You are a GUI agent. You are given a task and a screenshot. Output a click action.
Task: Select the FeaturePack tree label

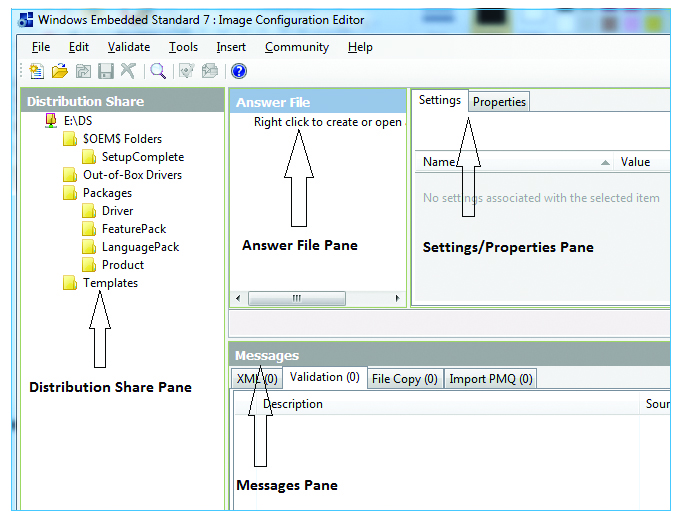pos(134,229)
